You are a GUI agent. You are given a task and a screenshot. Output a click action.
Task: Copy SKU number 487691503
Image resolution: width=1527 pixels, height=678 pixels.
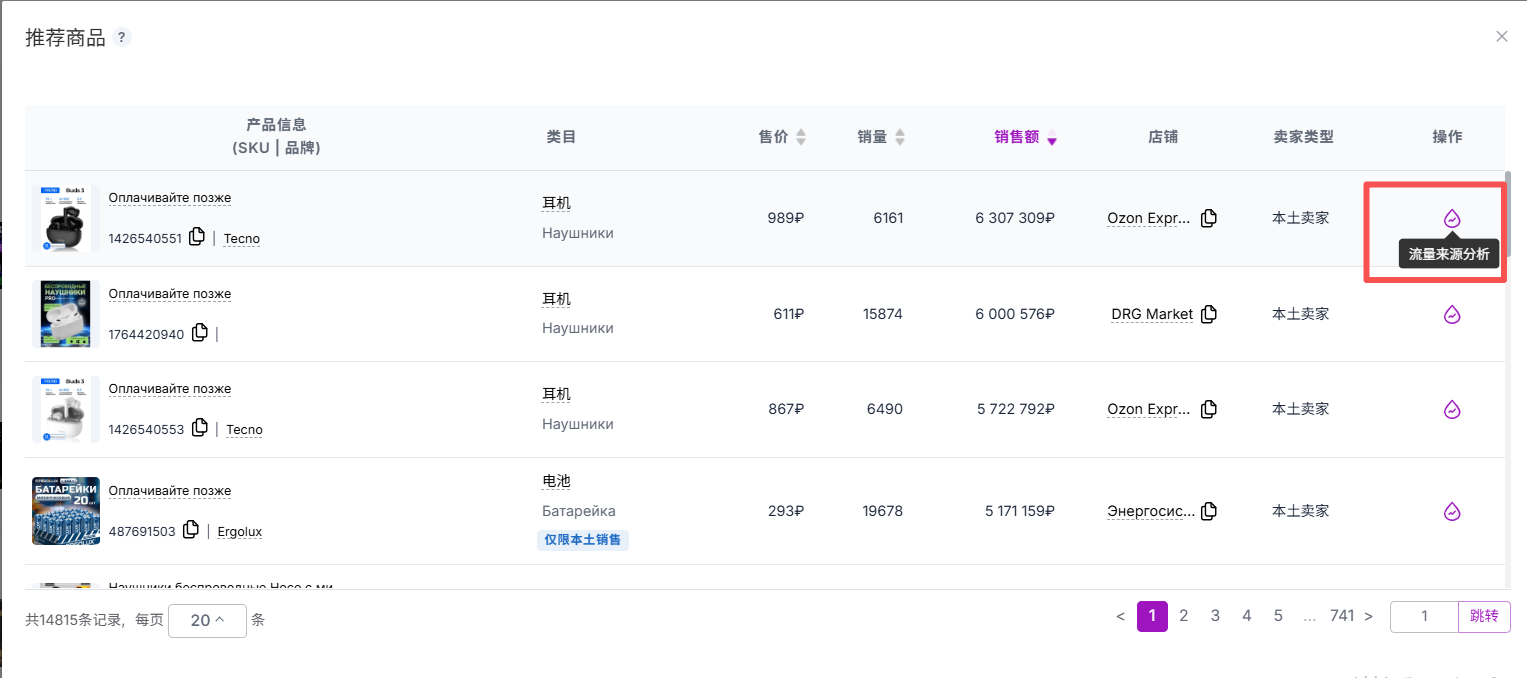coord(191,531)
